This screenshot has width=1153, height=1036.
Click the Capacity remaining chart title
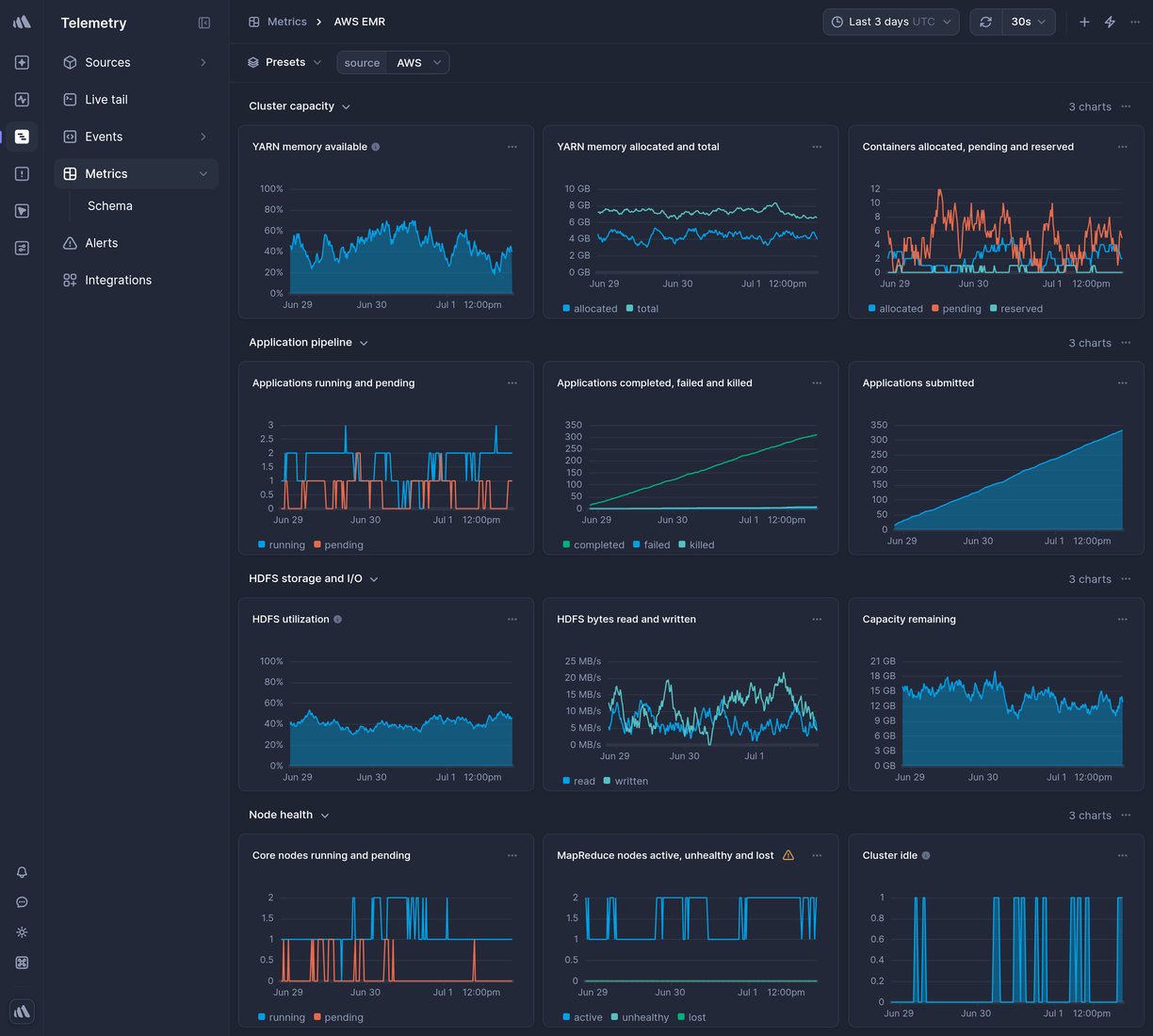pos(909,620)
